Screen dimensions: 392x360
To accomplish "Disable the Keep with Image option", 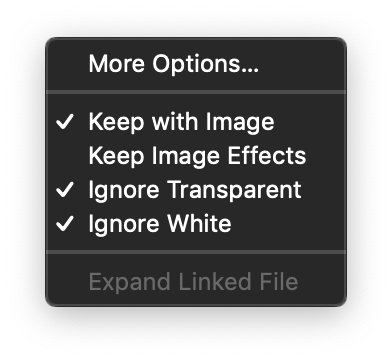I will click(196, 122).
